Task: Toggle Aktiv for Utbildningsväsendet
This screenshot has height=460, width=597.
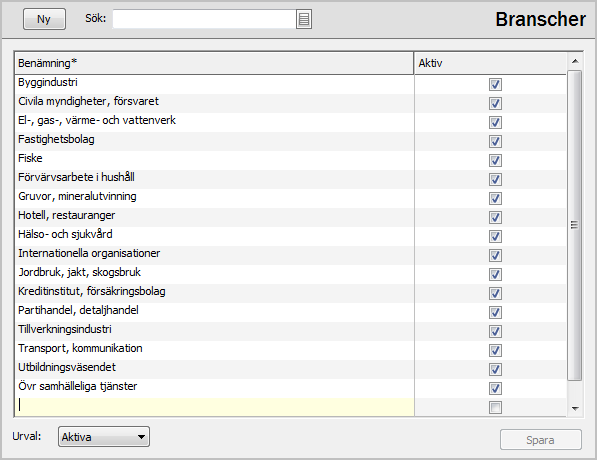Action: 495,369
